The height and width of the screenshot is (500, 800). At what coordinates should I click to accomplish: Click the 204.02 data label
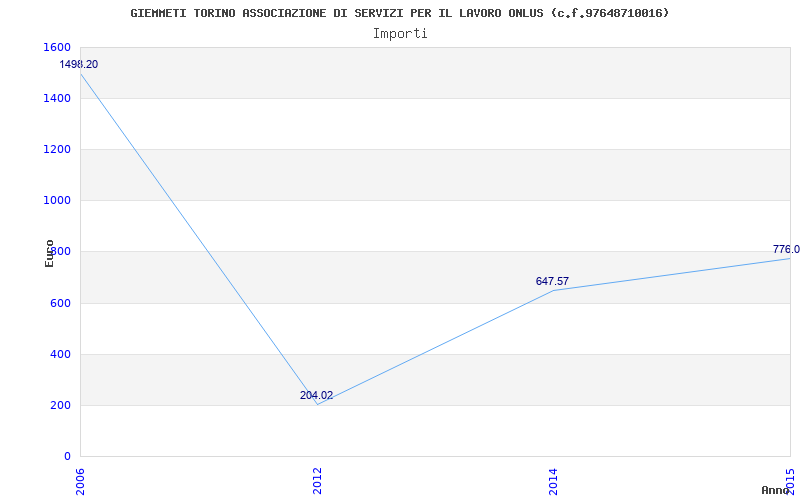(x=316, y=395)
